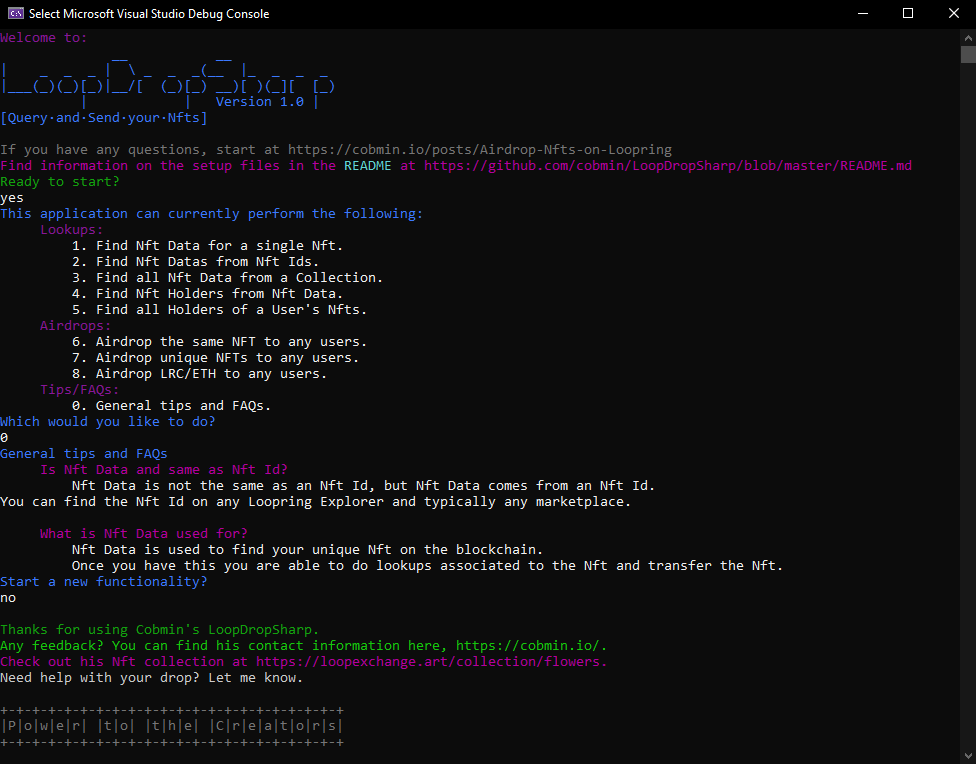The image size is (976, 764).
Task: Click the 'Power to the Creators' banner text
Action: coord(172,726)
